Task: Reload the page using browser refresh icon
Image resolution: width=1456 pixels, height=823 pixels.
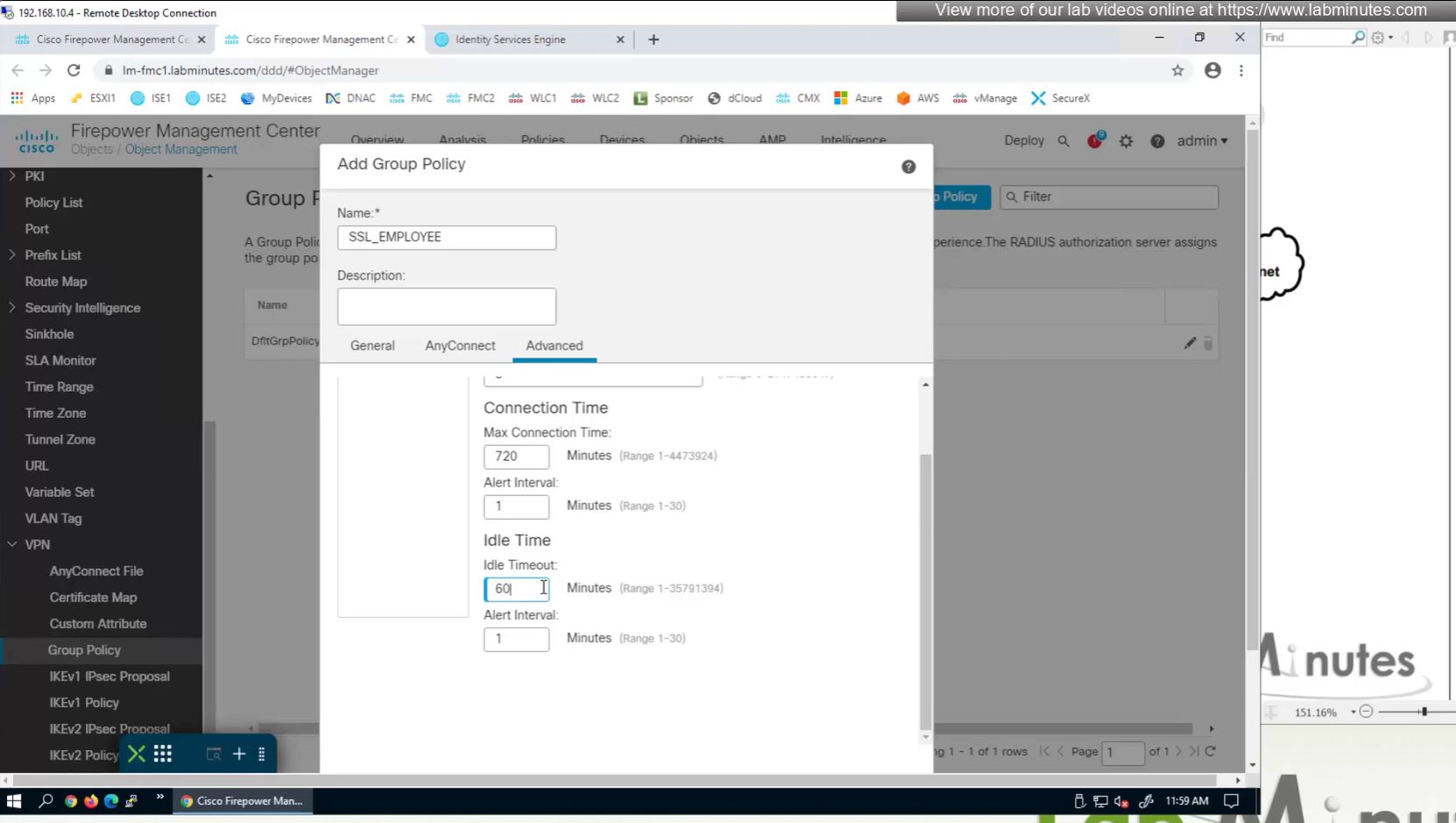Action: click(x=74, y=70)
